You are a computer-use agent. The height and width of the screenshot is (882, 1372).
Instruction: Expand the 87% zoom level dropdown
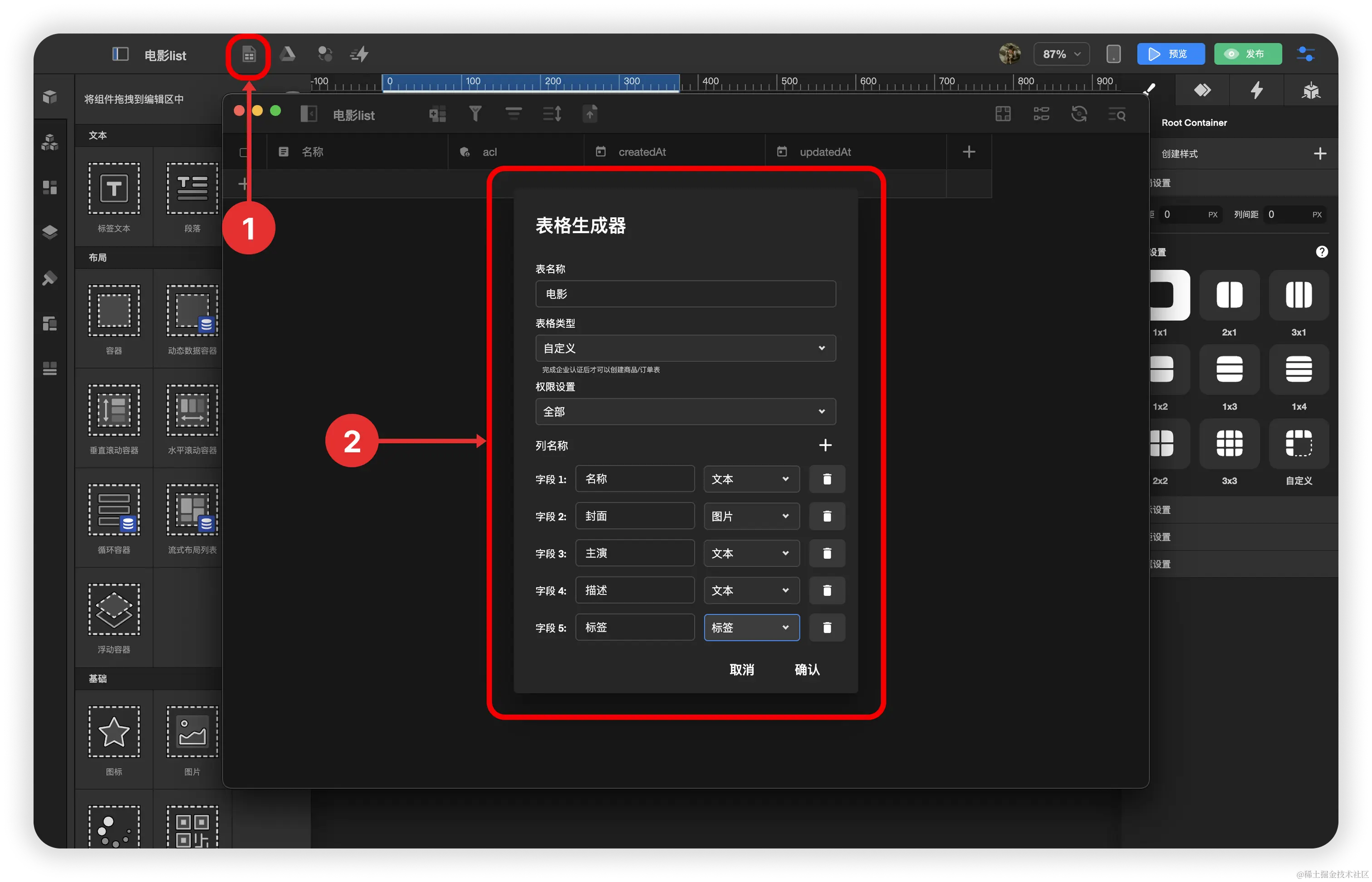click(1062, 54)
